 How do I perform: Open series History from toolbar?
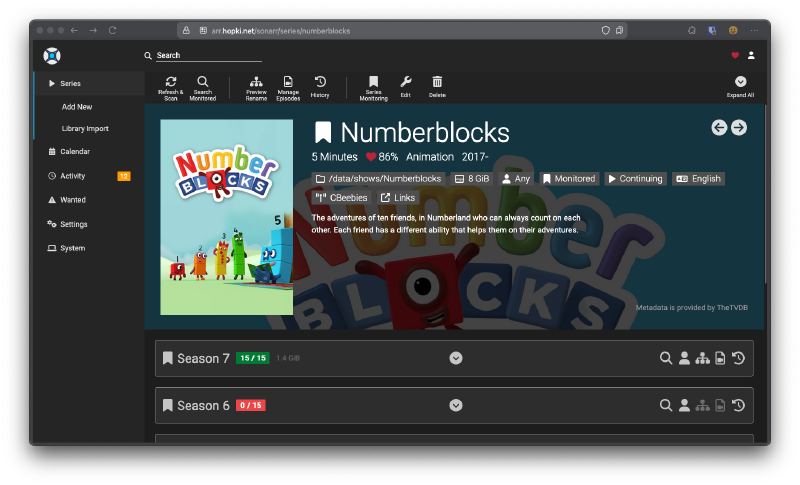(320, 85)
